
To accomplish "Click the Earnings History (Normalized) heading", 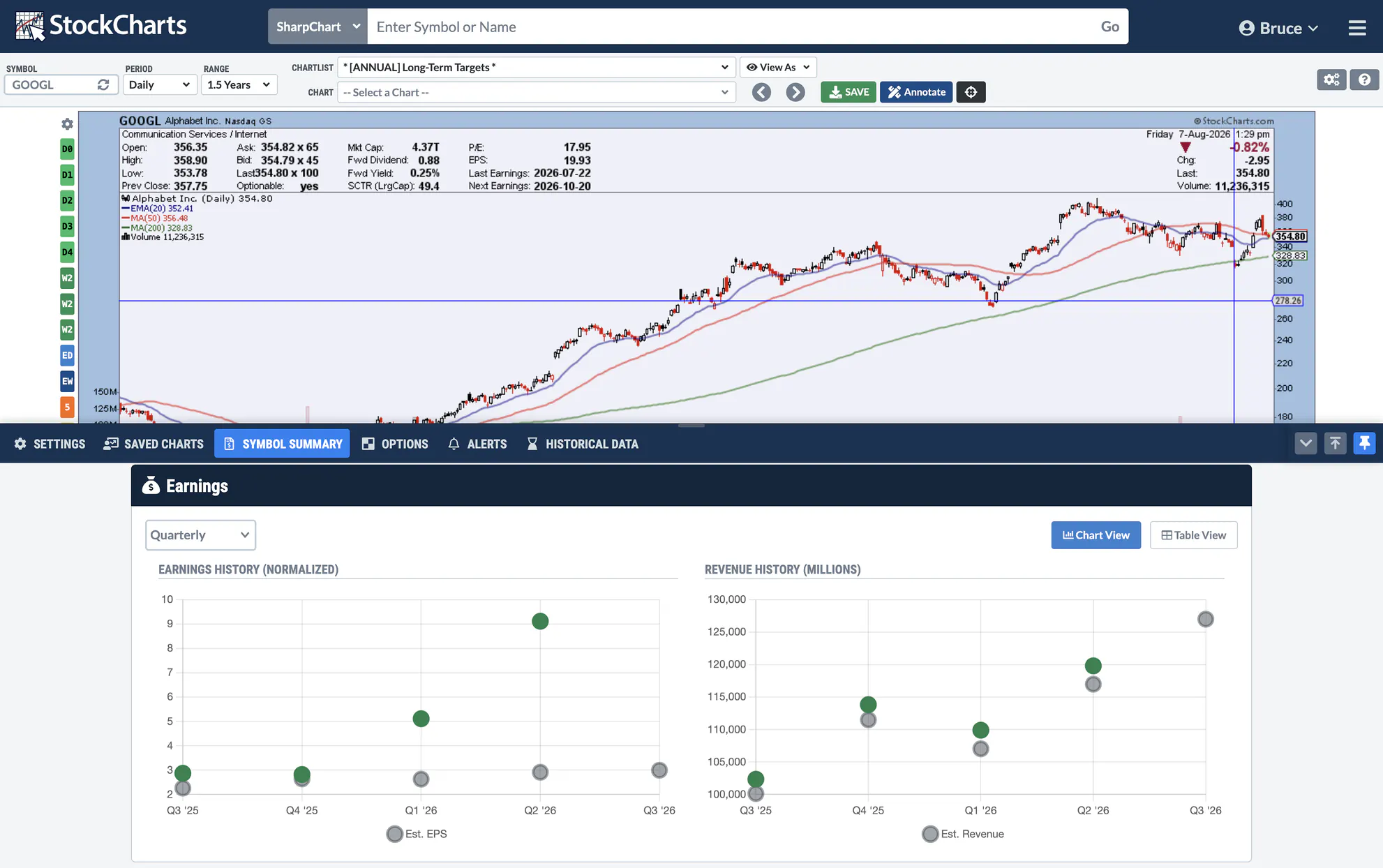I will click(x=248, y=569).
